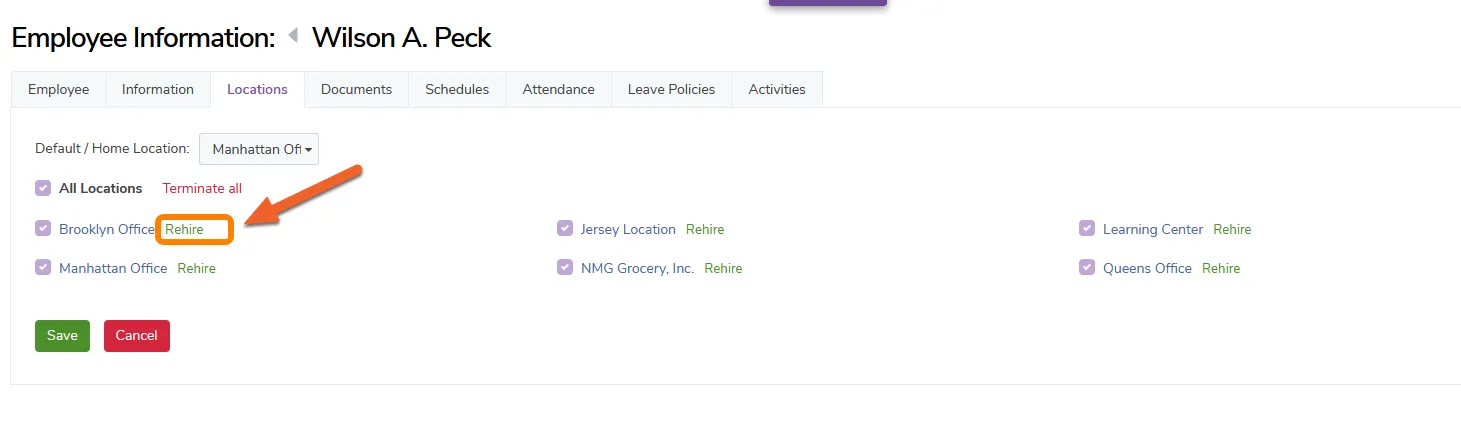Click Rehire next to Manhattan Office

click(x=196, y=268)
